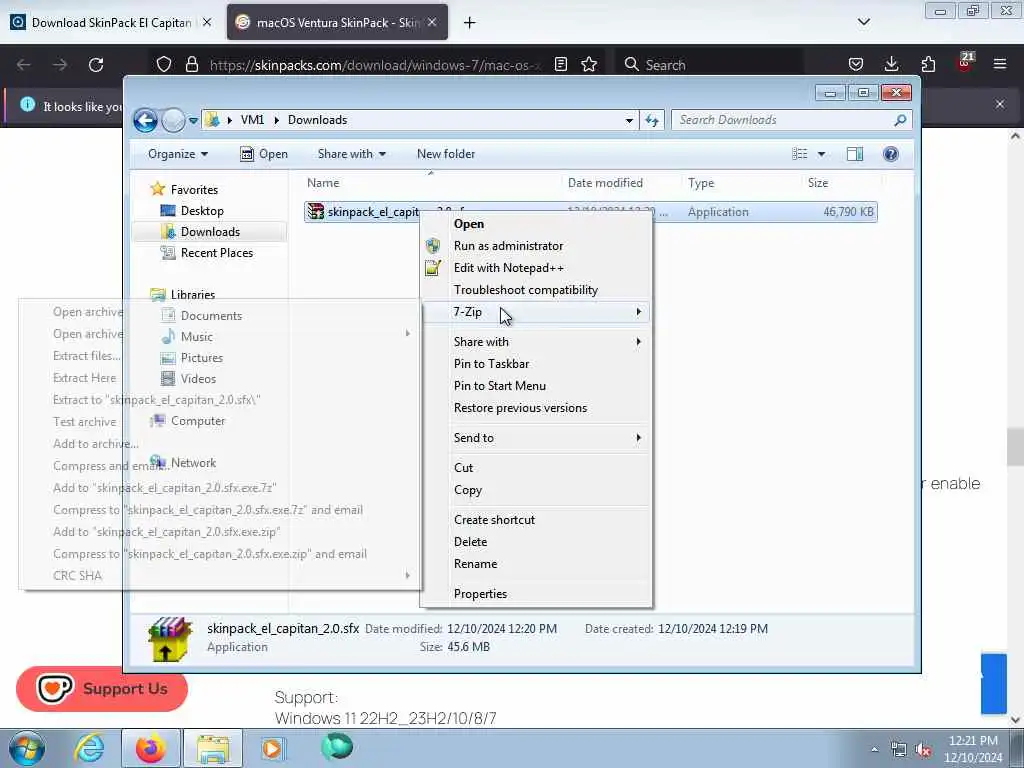List all Firefox tabs chevron
Screen dimensions: 1024x768
click(863, 22)
